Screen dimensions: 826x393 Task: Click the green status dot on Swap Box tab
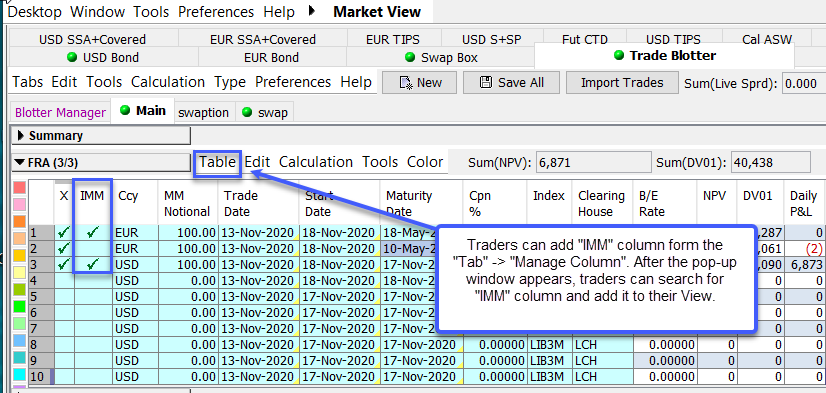coord(409,57)
